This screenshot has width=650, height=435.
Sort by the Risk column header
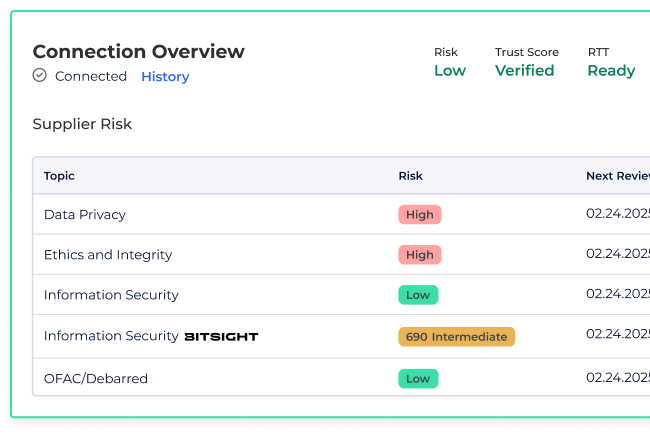(x=410, y=176)
